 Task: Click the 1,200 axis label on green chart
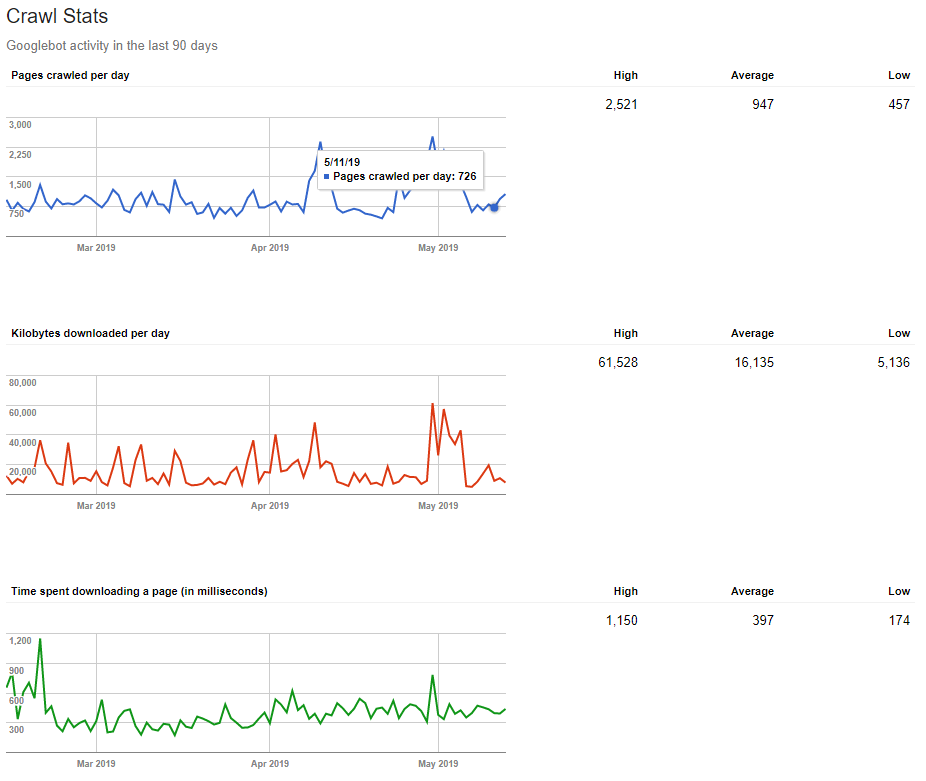pyautogui.click(x=20, y=641)
